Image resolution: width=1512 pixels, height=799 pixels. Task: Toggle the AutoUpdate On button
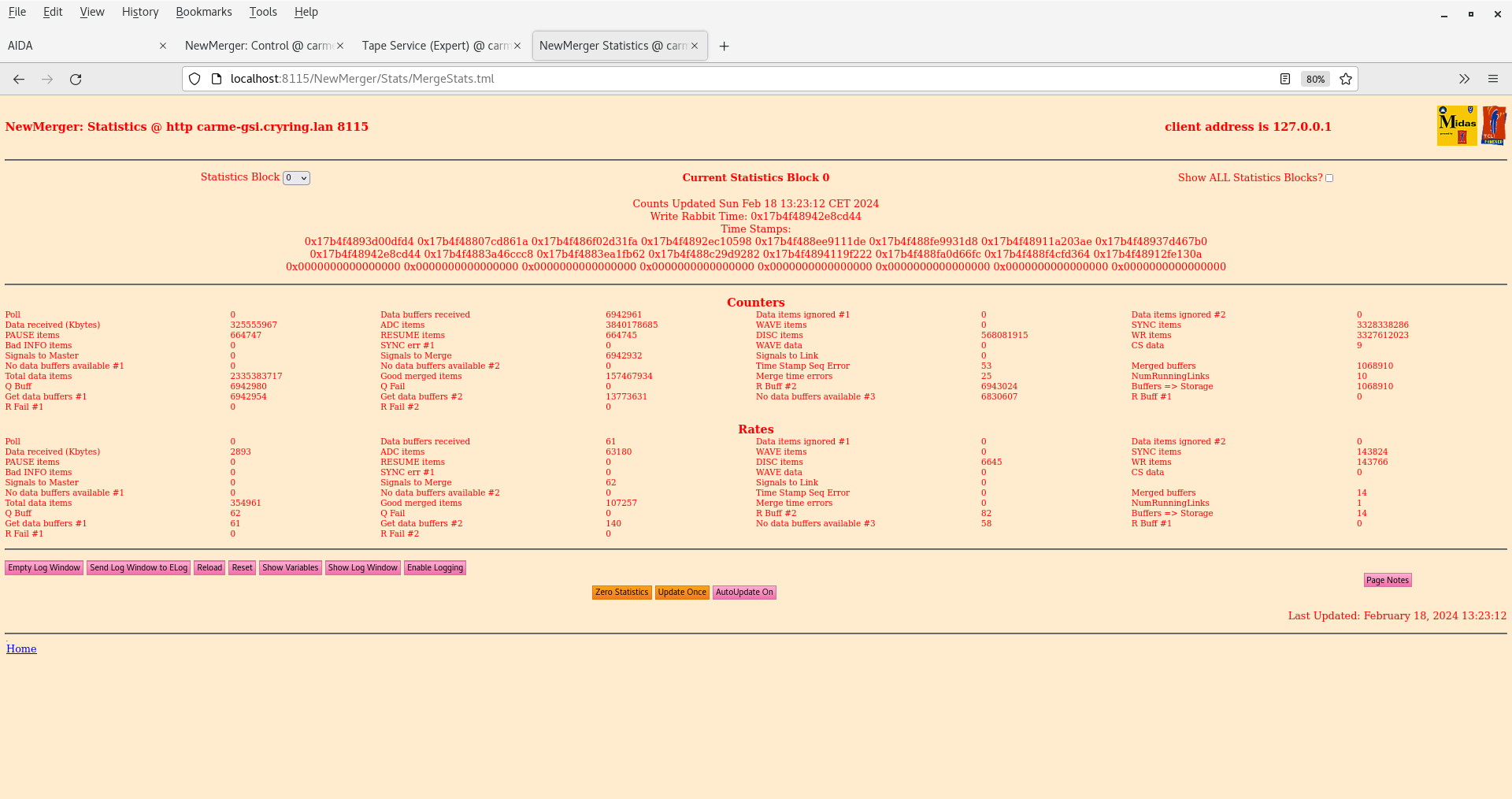pos(743,593)
